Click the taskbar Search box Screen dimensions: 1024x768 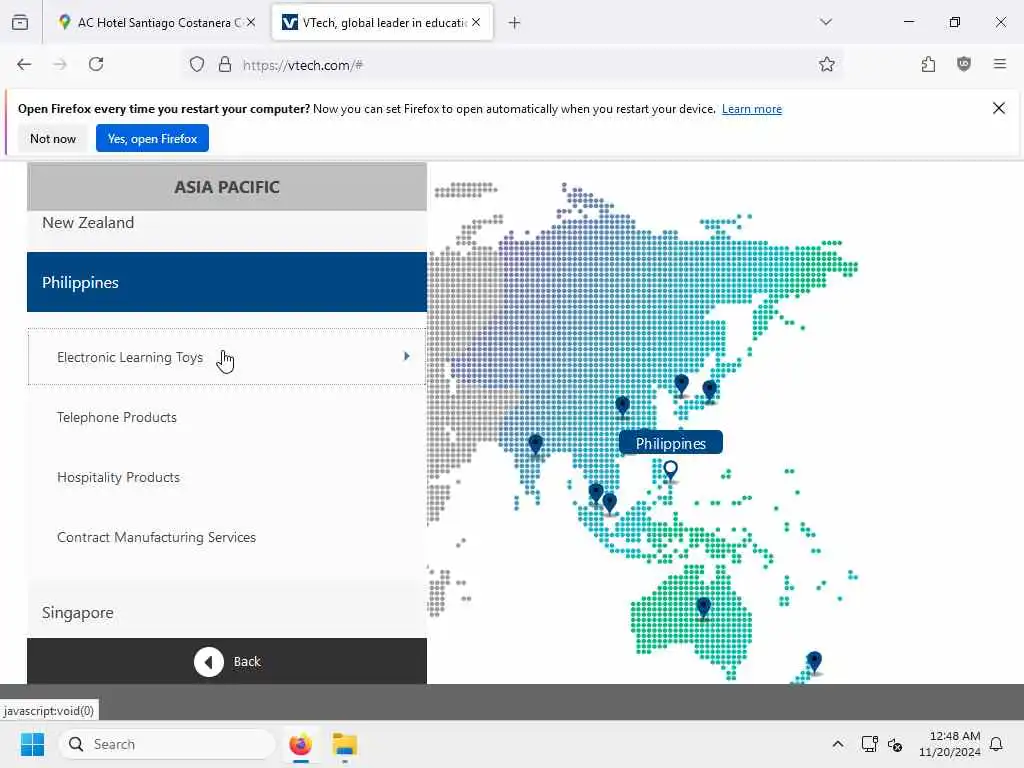click(167, 744)
